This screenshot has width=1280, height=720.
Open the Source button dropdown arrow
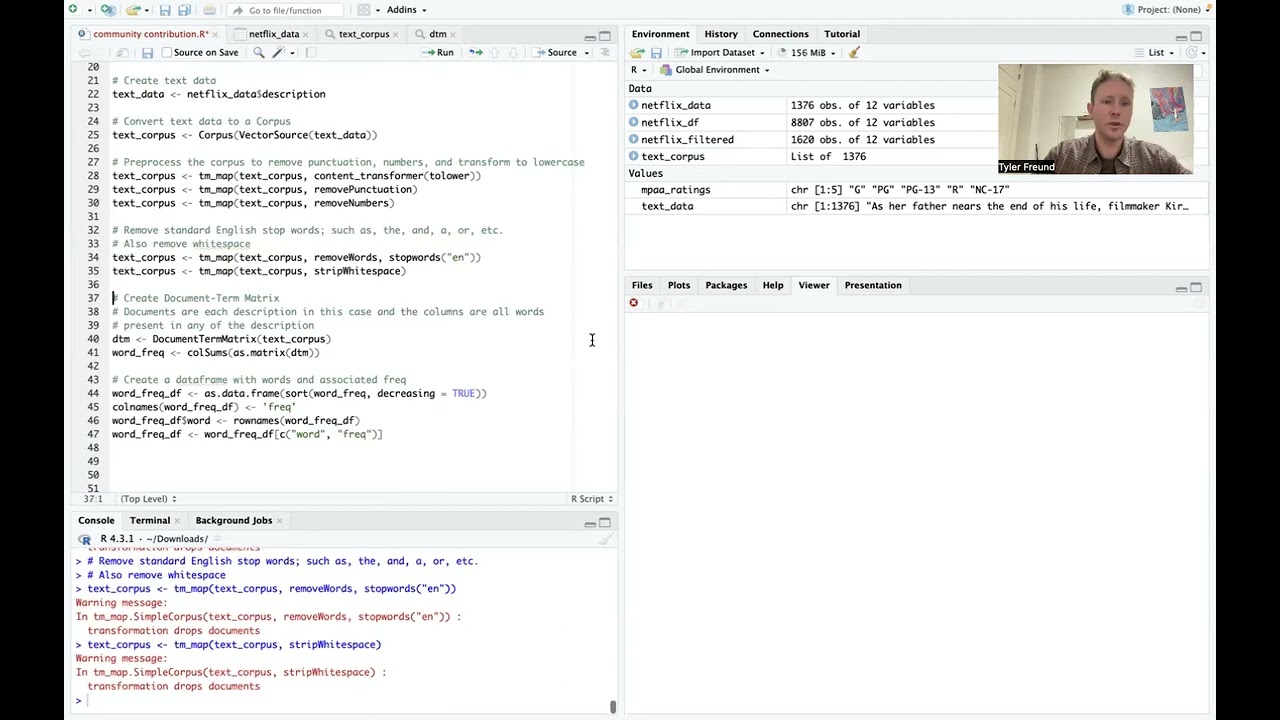point(585,52)
